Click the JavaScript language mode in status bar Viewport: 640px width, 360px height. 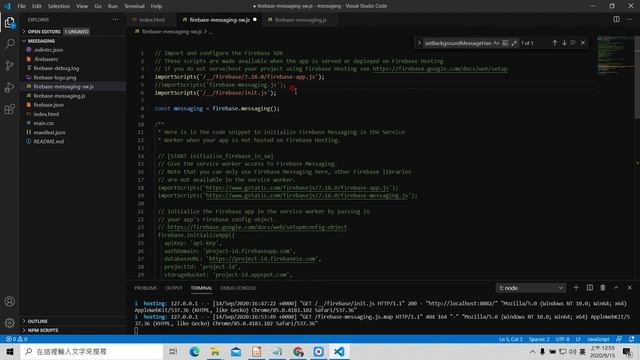click(x=598, y=339)
